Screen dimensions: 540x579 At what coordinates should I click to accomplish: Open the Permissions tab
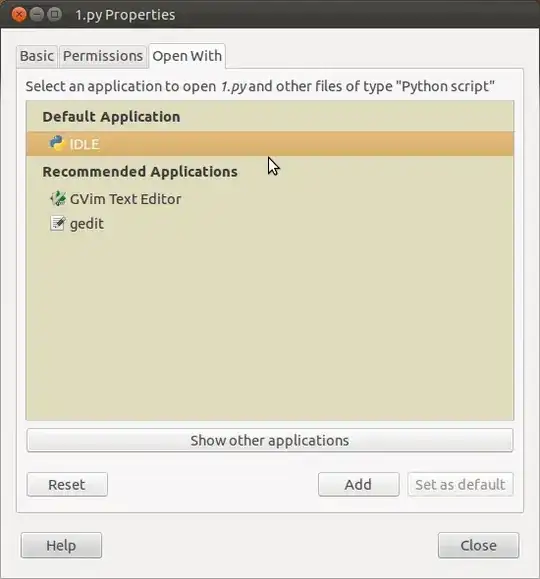coord(103,56)
